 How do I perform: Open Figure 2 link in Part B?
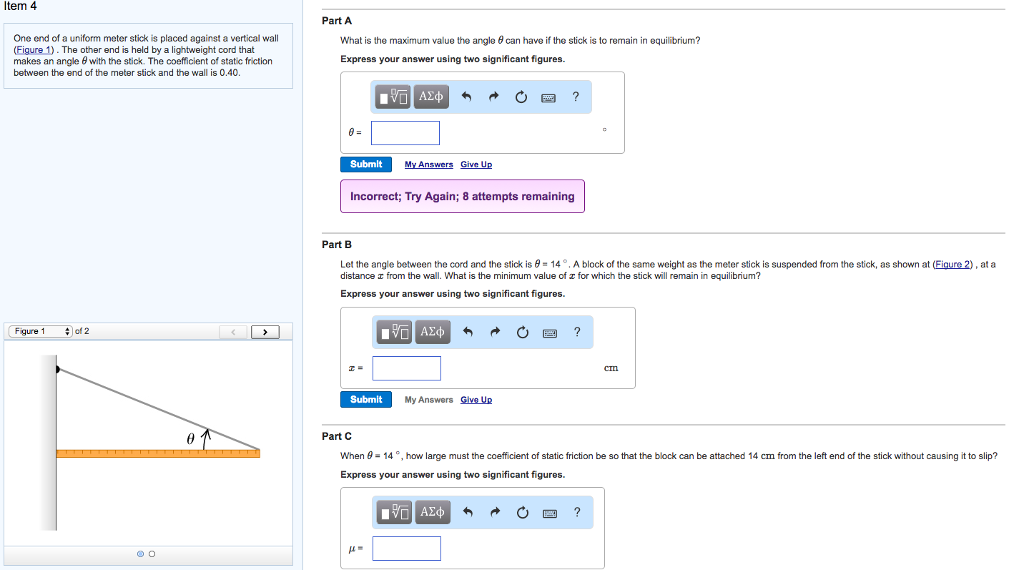(x=953, y=264)
